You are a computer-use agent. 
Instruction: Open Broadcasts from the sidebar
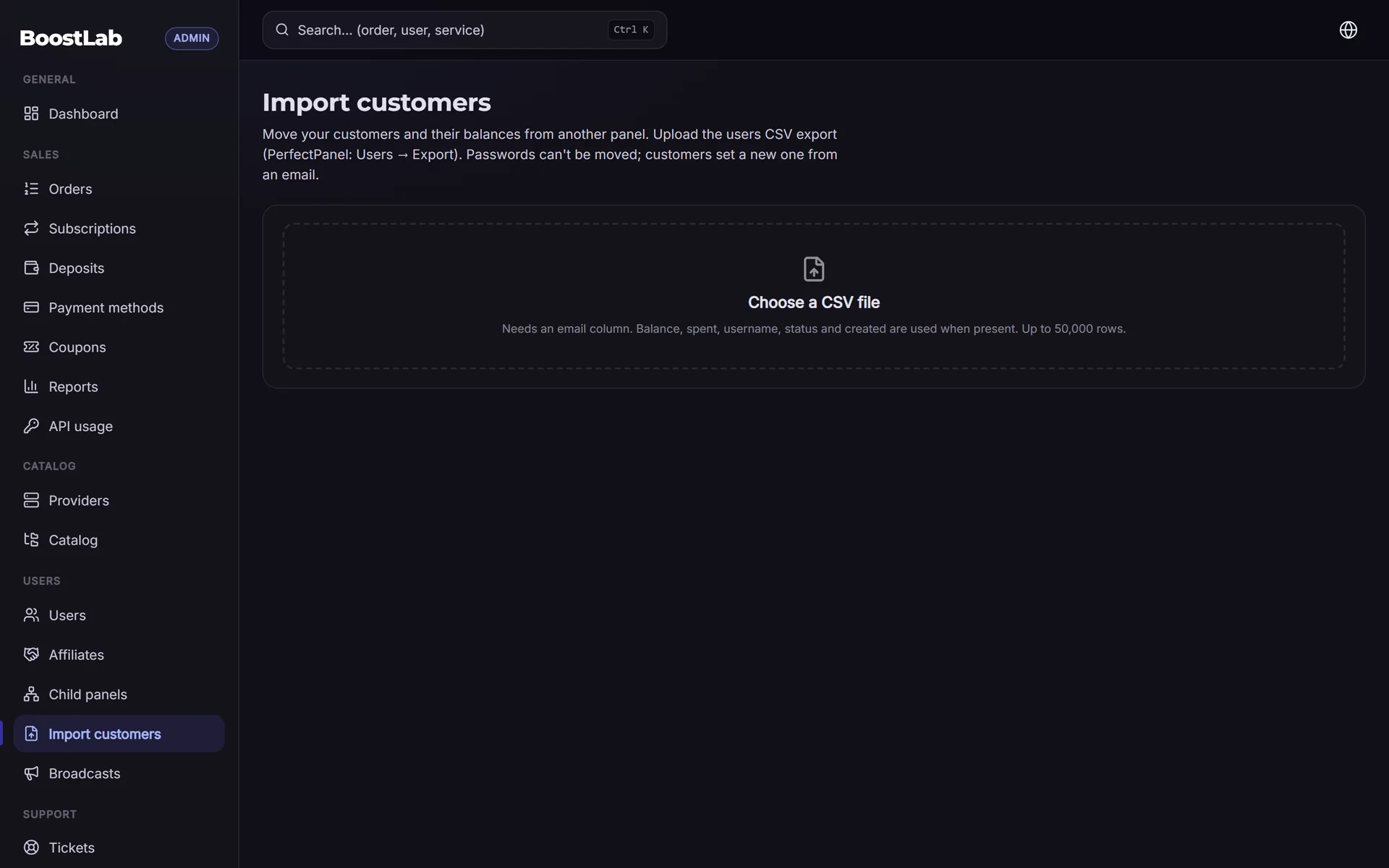[119, 773]
